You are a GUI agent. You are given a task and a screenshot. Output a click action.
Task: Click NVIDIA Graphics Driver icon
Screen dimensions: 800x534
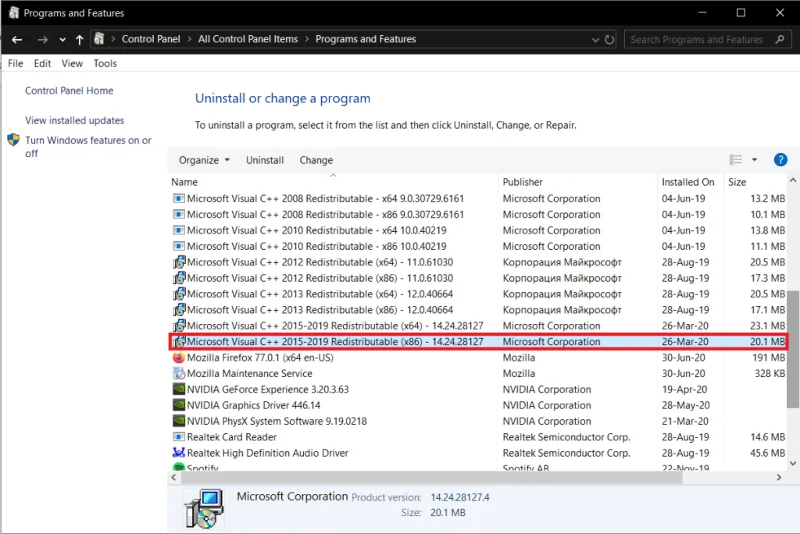point(179,405)
